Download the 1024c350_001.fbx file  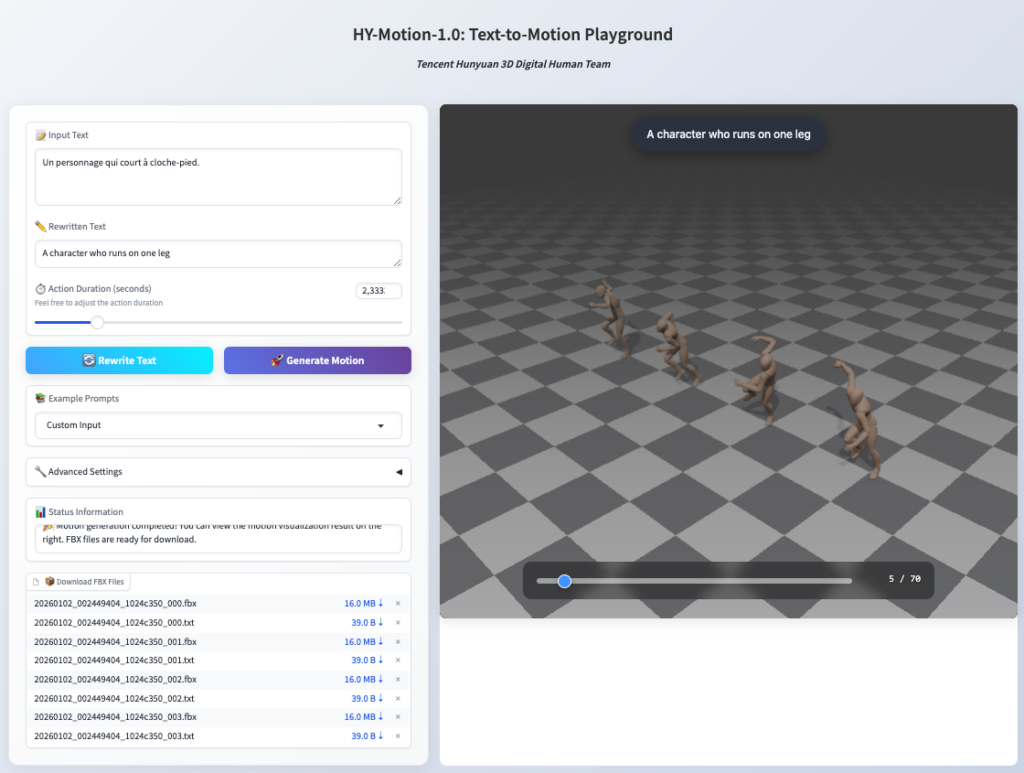pyautogui.click(x=364, y=641)
